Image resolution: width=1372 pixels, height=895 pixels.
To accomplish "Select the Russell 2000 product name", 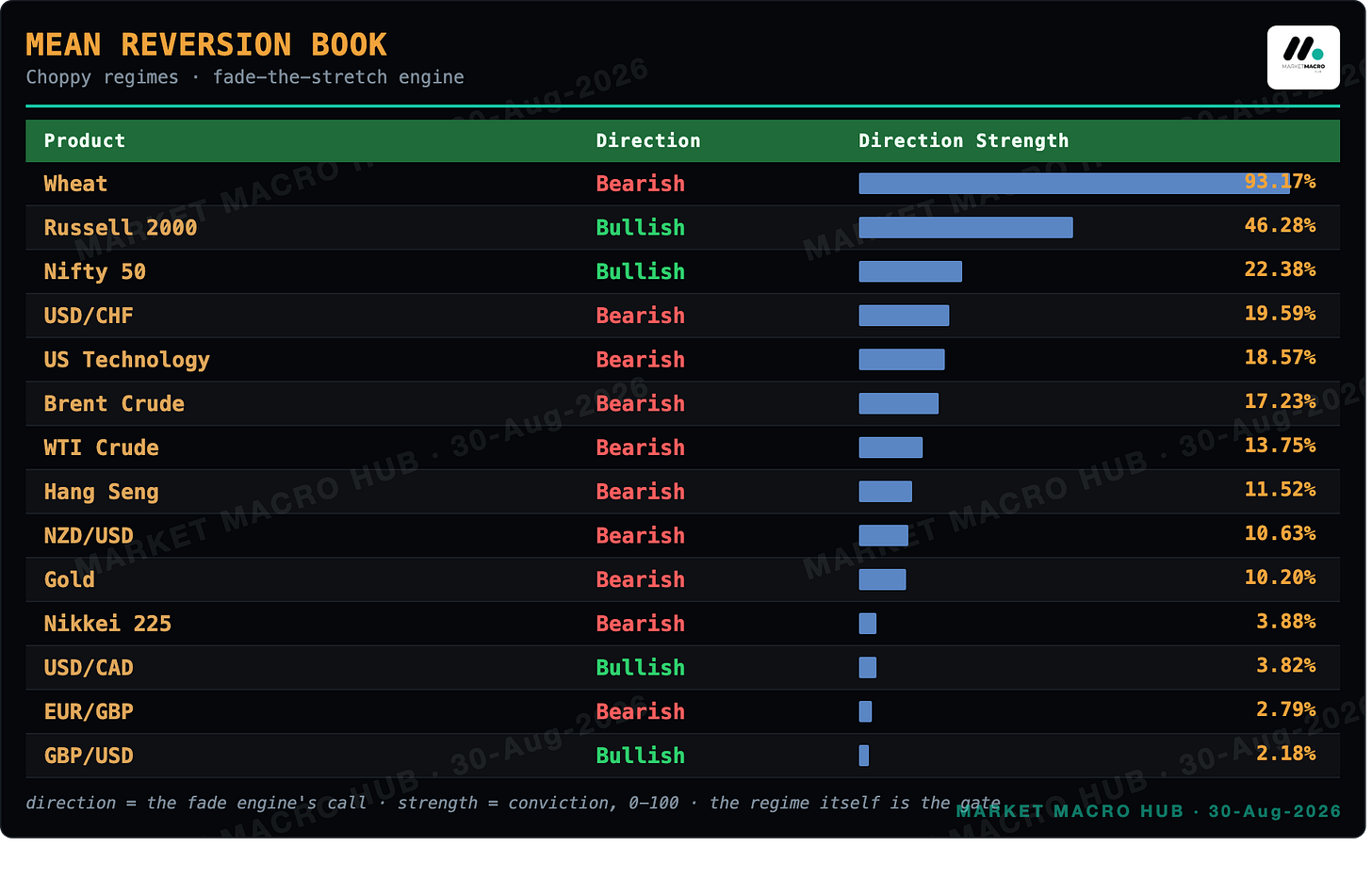I will (x=121, y=228).
